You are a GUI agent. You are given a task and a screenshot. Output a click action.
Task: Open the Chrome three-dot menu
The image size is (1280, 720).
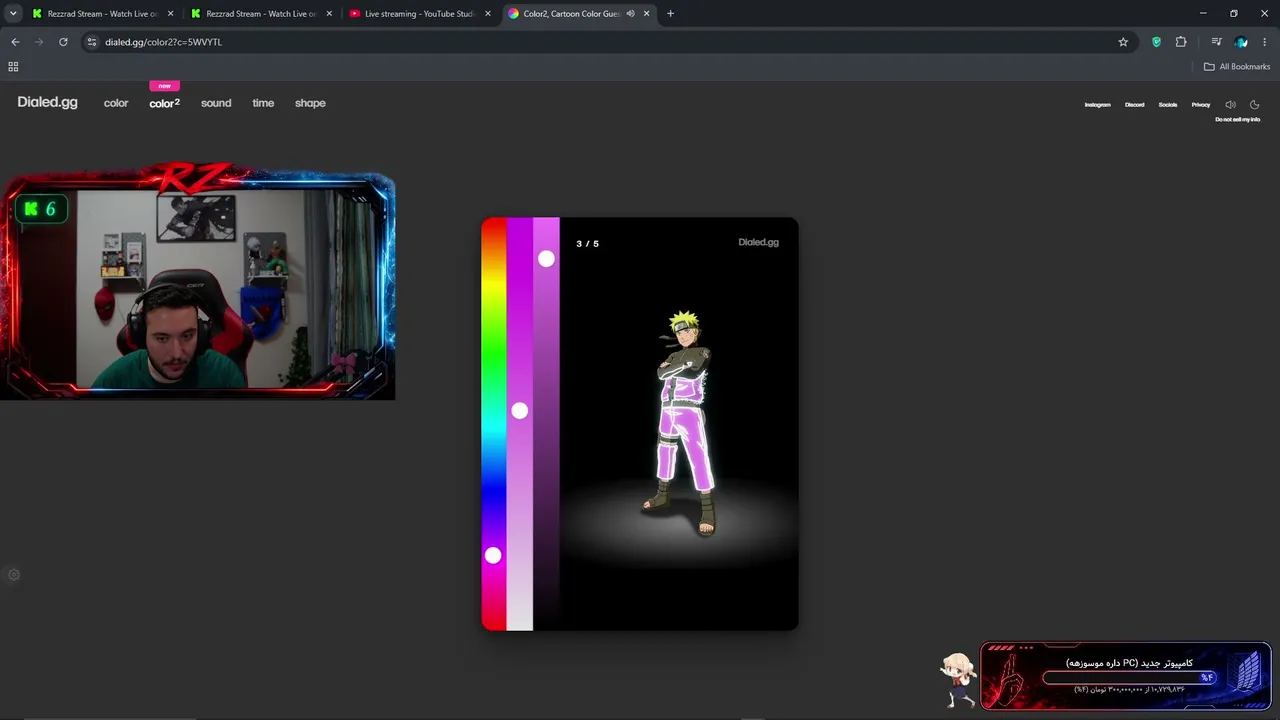pyautogui.click(x=1265, y=42)
